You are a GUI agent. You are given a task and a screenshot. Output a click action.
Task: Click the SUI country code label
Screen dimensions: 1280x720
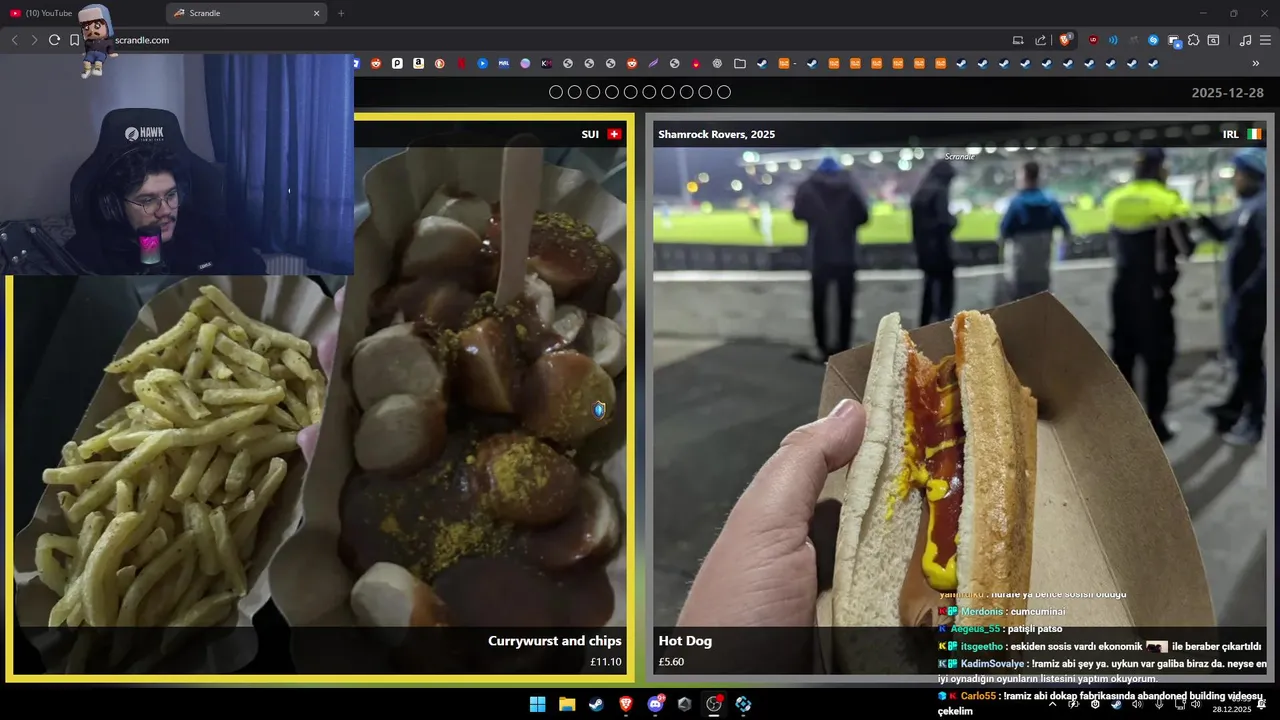(590, 134)
